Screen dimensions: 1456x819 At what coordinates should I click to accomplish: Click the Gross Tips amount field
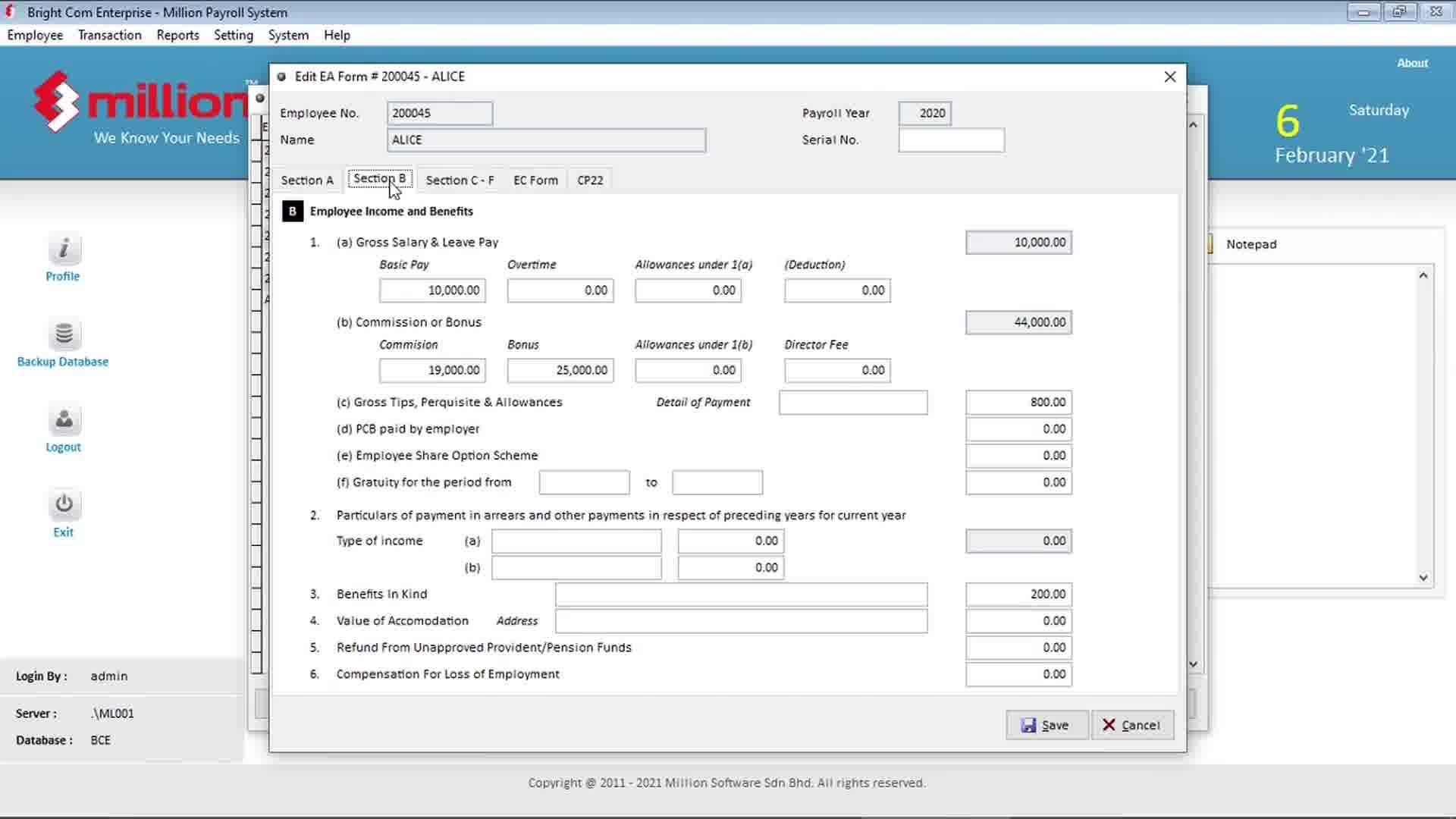coord(1018,403)
